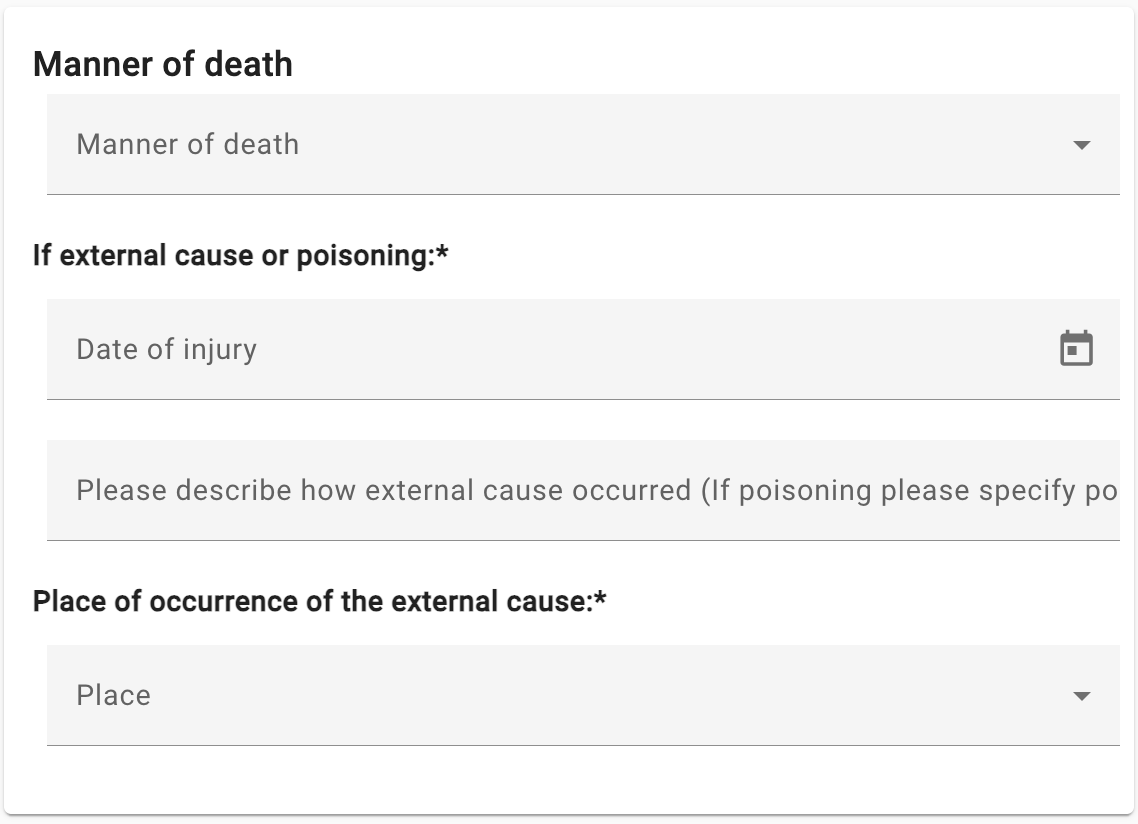This screenshot has width=1138, height=824.
Task: Select the 'Place' placeholder text
Action: (x=113, y=695)
